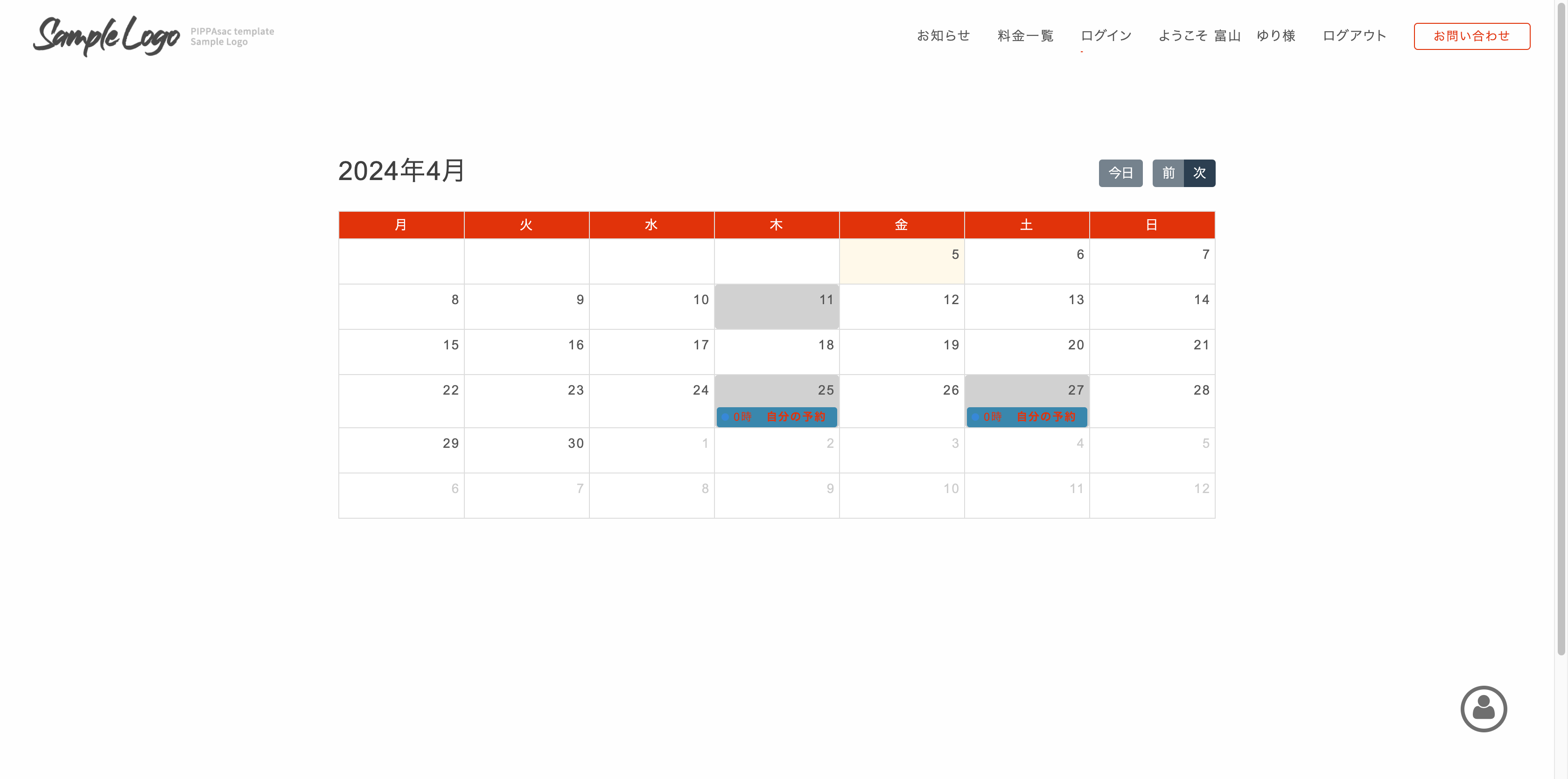Image resolution: width=1568 pixels, height=779 pixels.
Task: Go to 料金一覧 page
Action: (1025, 36)
